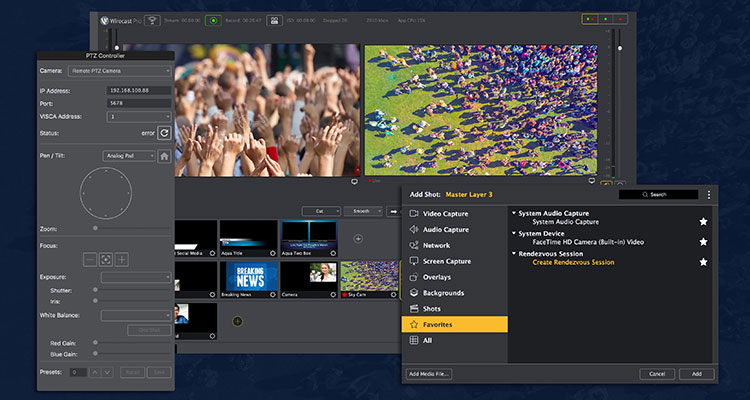Click Cancel in Add Shot dialog
This screenshot has width=750, height=400.
[x=656, y=373]
